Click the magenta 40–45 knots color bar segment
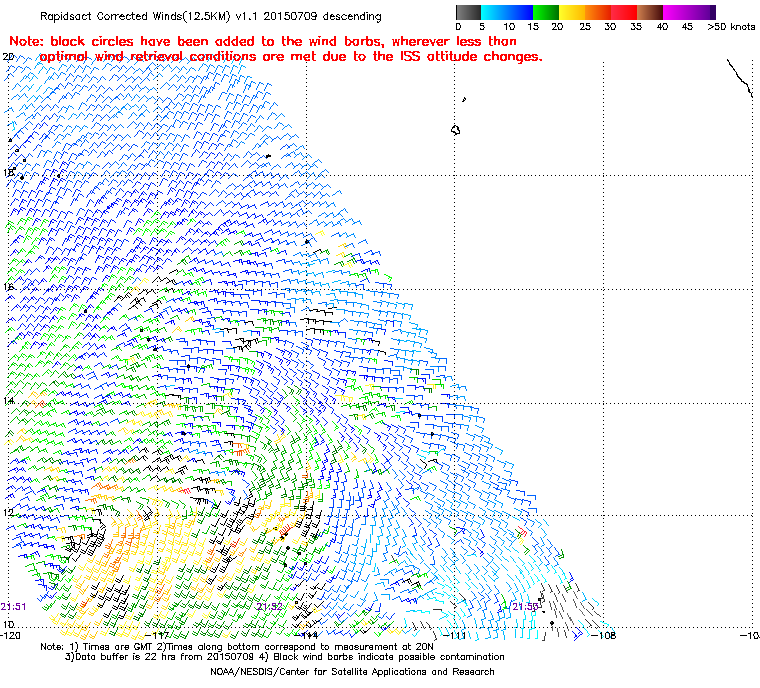 [676, 12]
